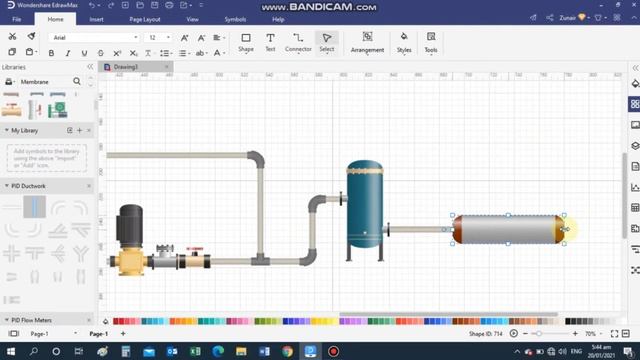Screen dimensions: 640x360
Task: Close the PID Ductwork library
Action: coord(89,186)
